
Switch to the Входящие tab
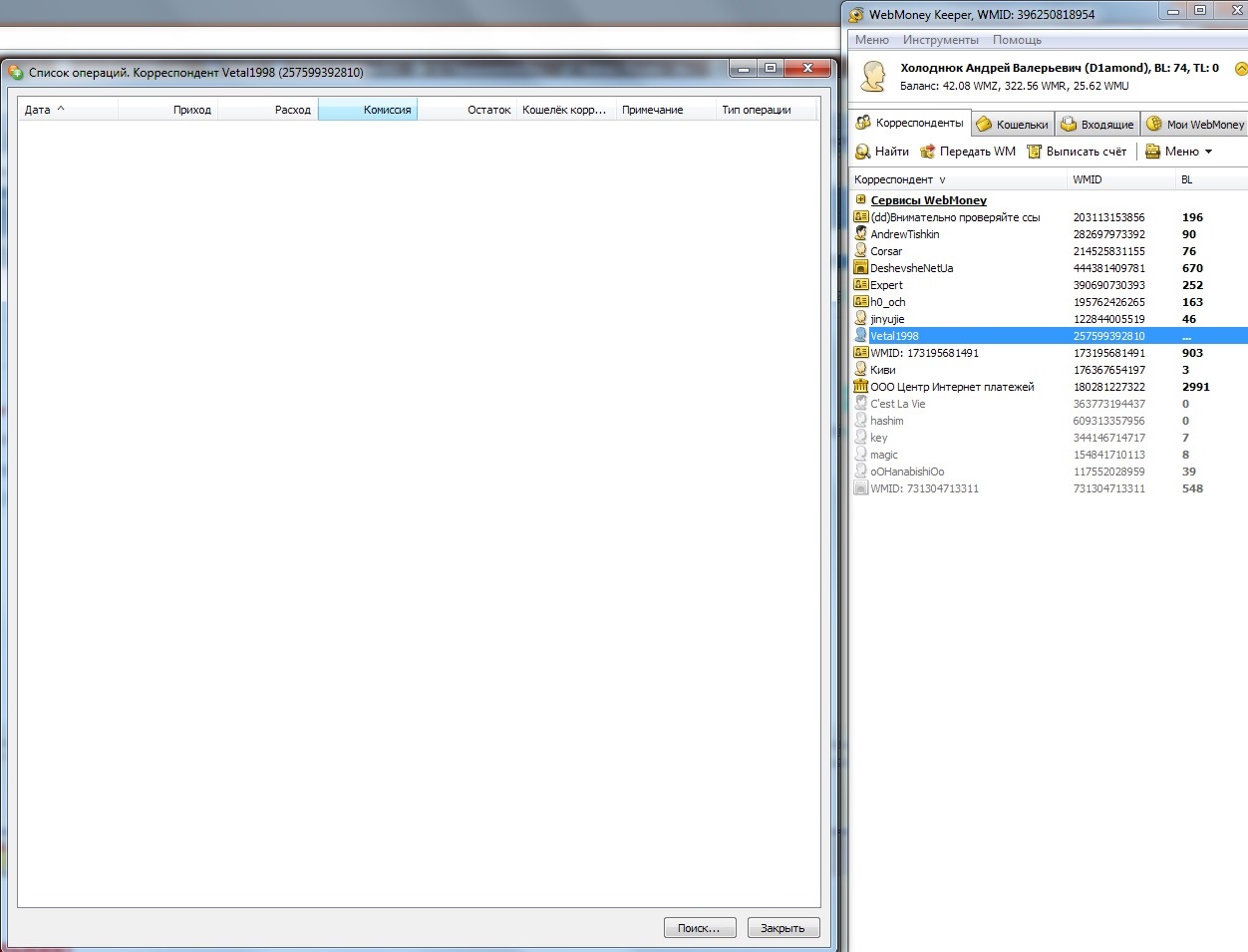(1097, 125)
